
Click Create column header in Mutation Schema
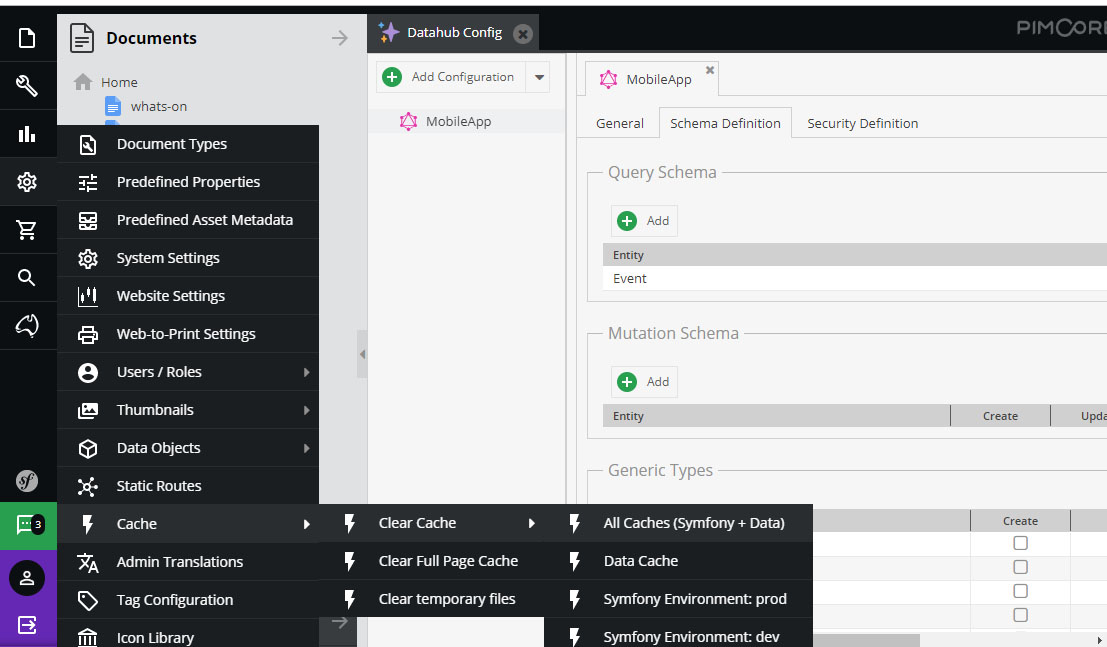point(1000,416)
